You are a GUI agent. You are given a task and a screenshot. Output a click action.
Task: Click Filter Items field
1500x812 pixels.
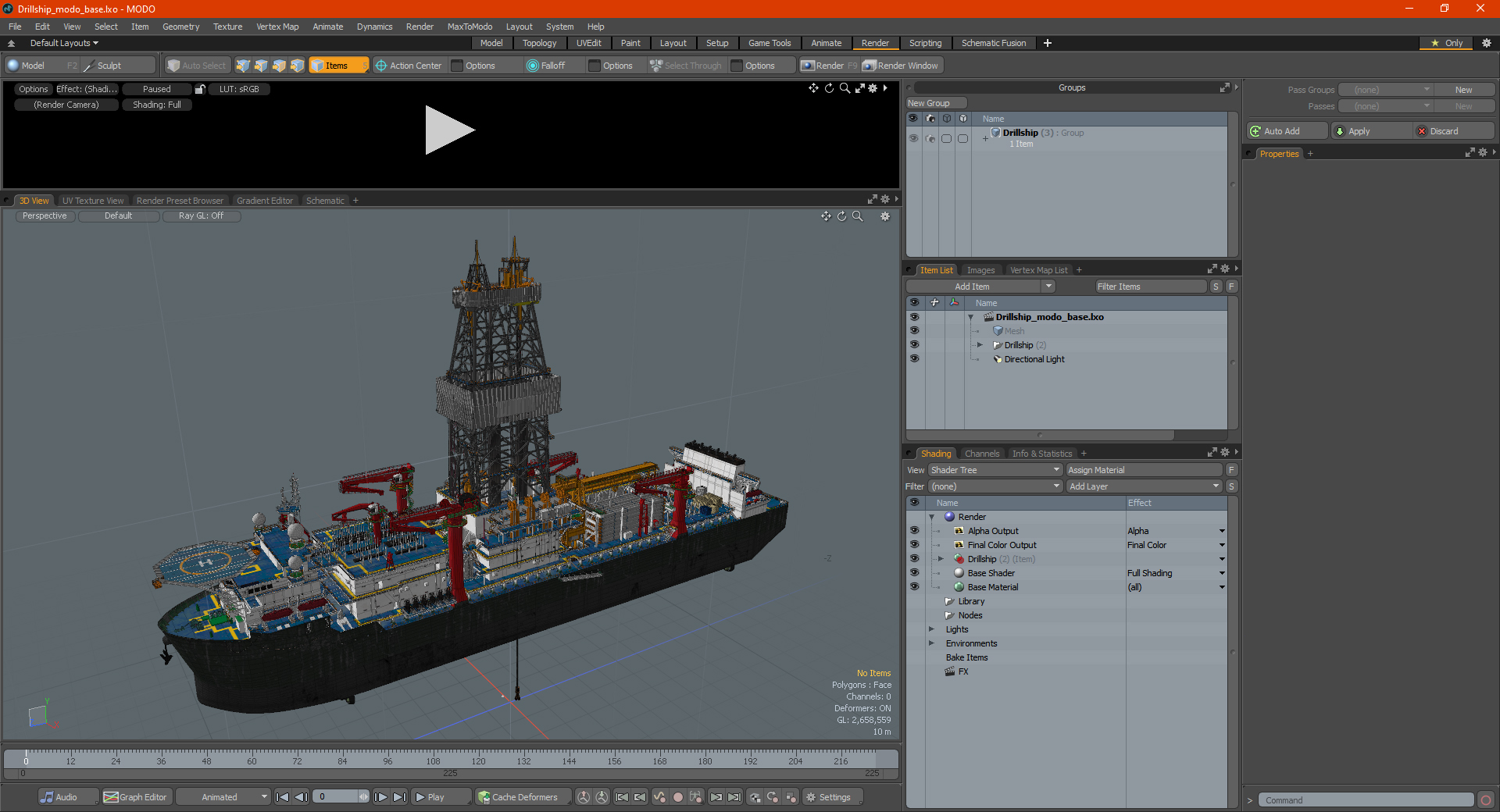click(x=1151, y=287)
